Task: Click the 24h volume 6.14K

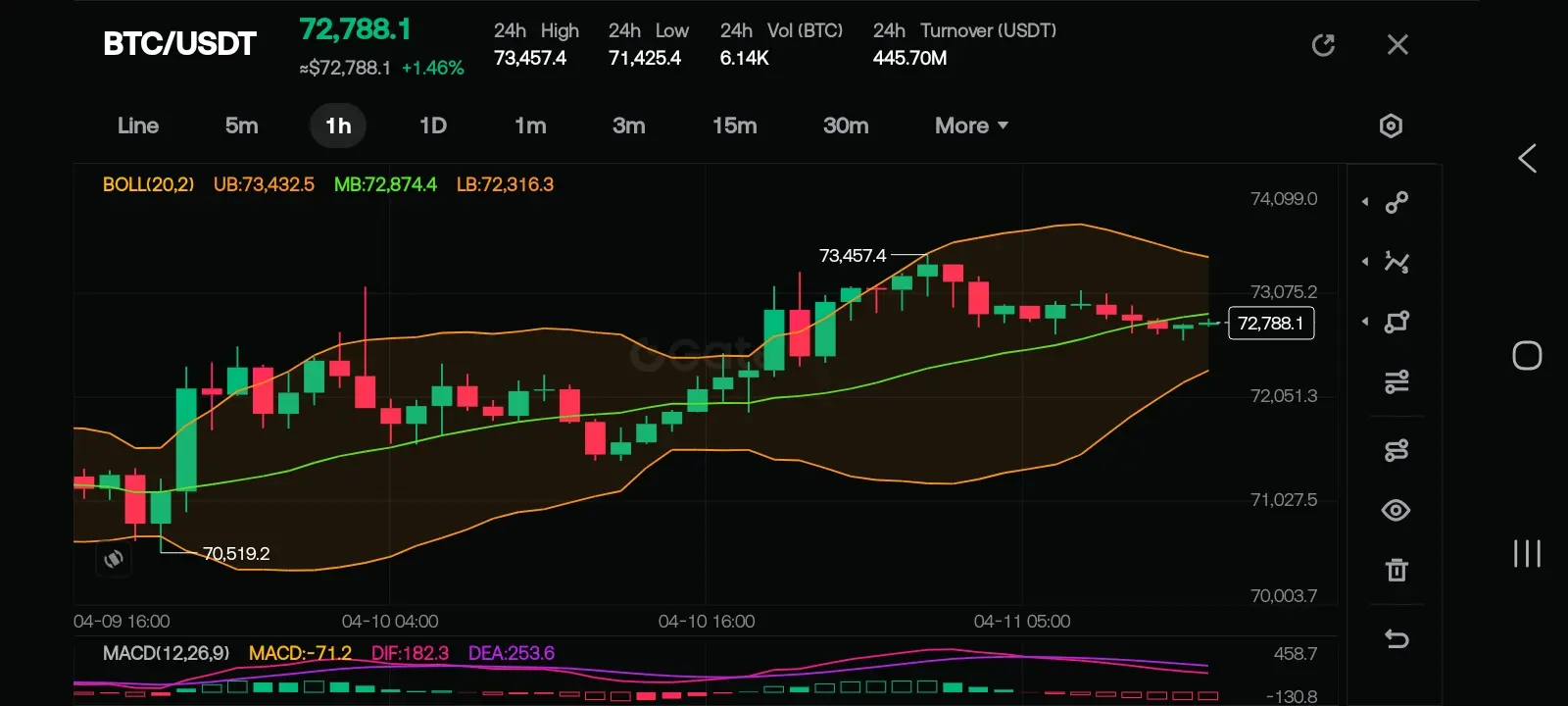Action: (744, 58)
